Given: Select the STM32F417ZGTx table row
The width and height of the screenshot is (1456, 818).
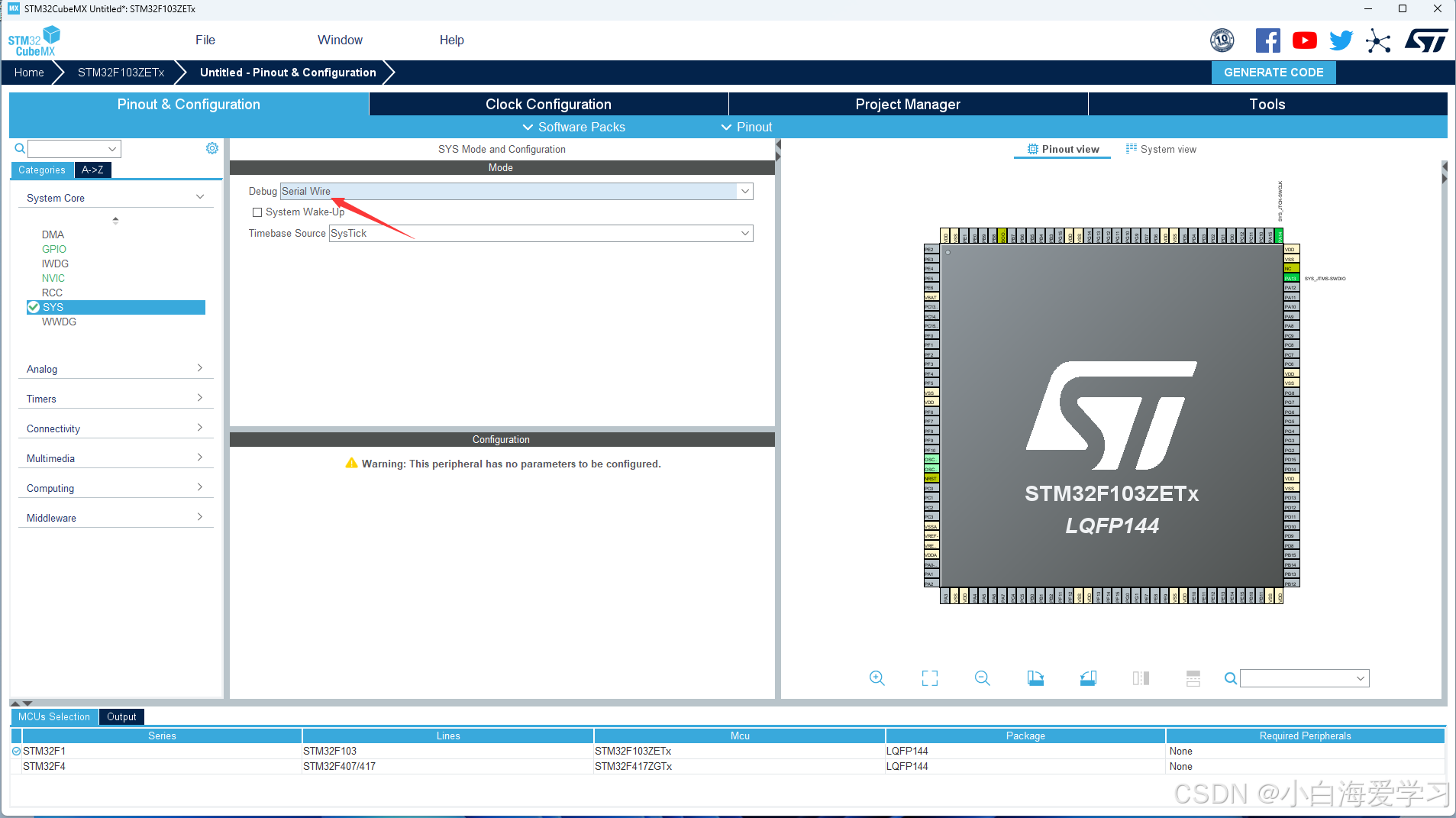Looking at the screenshot, I should 728,766.
